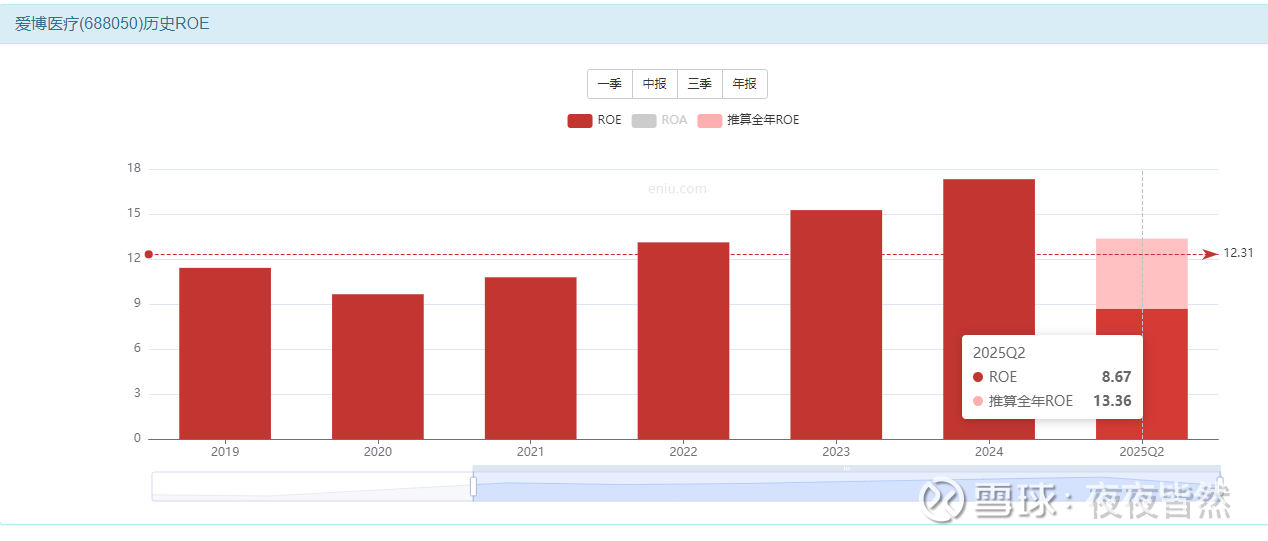Click the unselected left part of the zoom slider

[x=312, y=487]
